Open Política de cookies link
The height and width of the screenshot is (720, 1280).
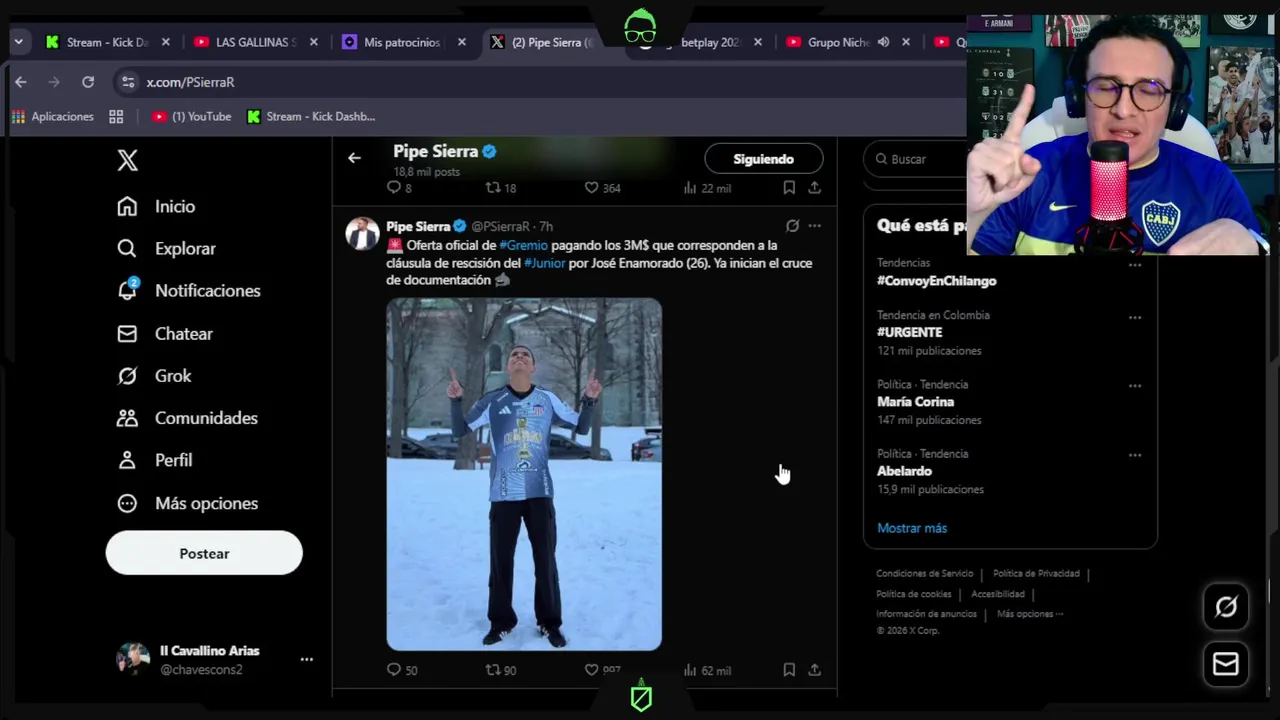[913, 594]
